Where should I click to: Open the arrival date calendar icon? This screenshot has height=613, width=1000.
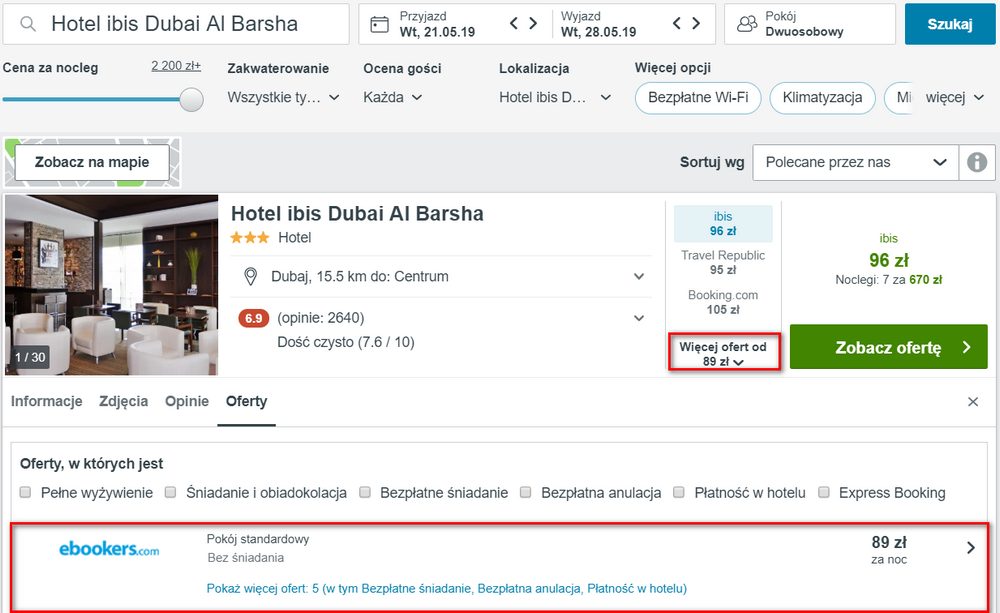379,24
